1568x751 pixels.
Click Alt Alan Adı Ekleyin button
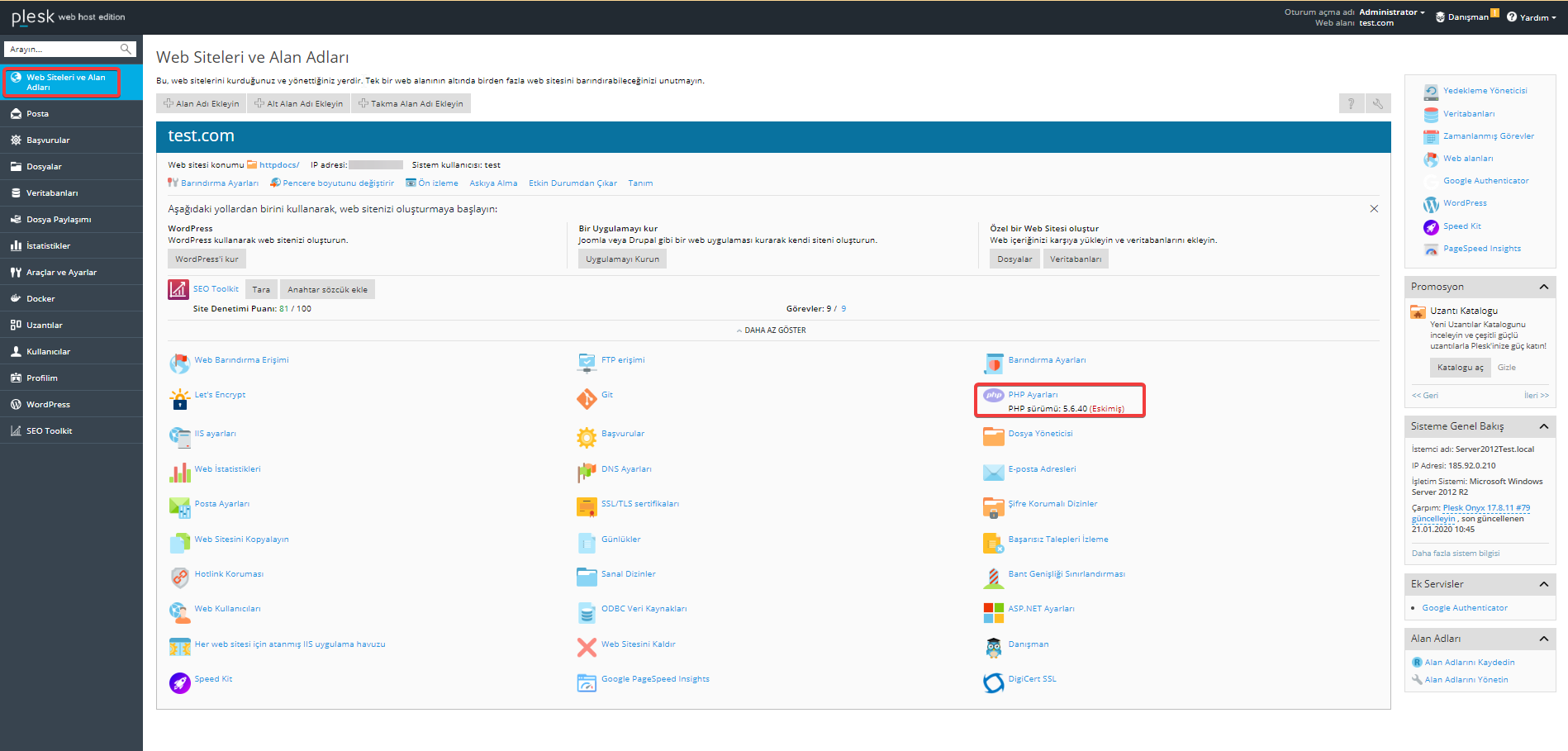coord(298,103)
